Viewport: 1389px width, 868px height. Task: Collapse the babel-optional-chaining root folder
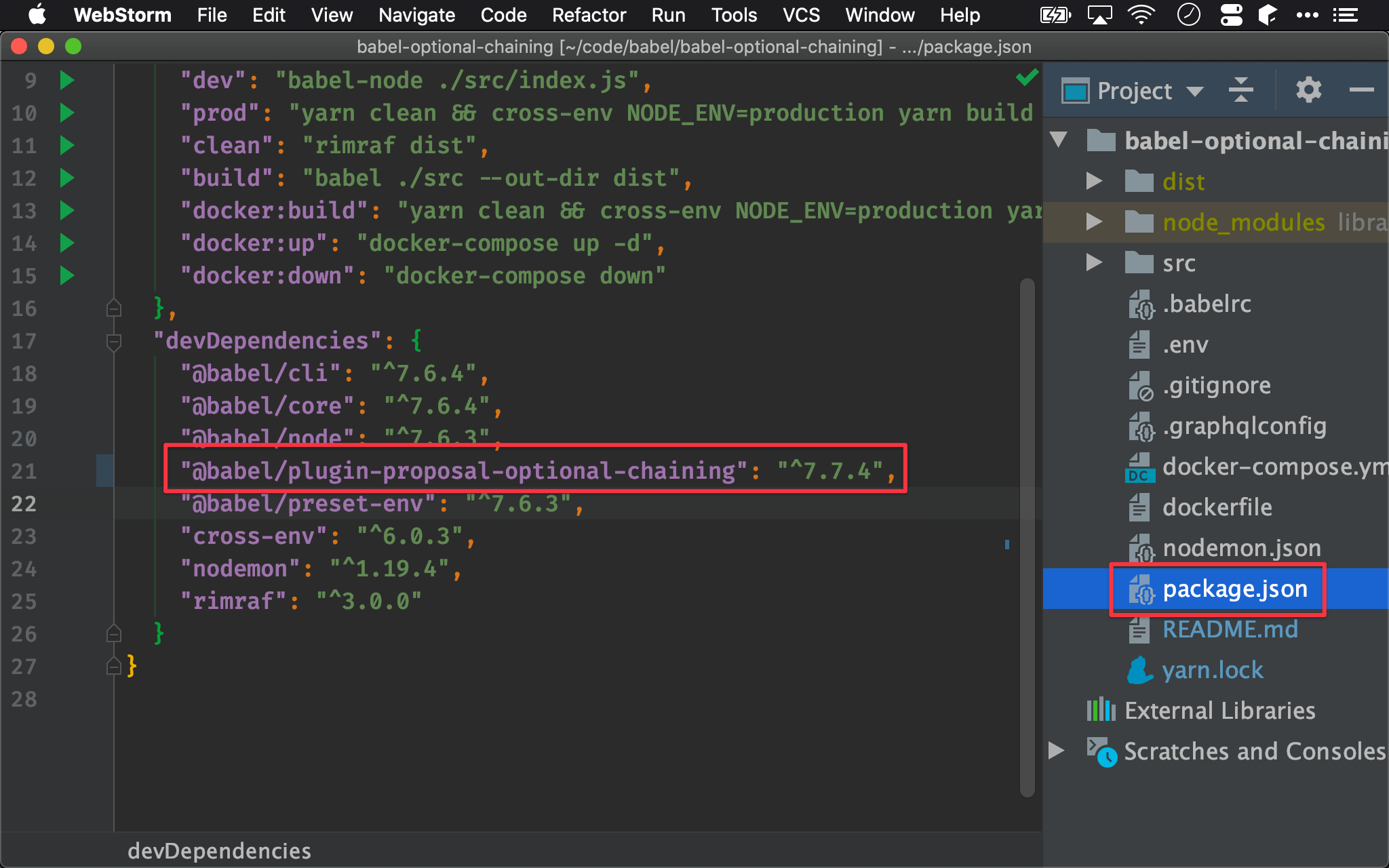(x=1059, y=140)
